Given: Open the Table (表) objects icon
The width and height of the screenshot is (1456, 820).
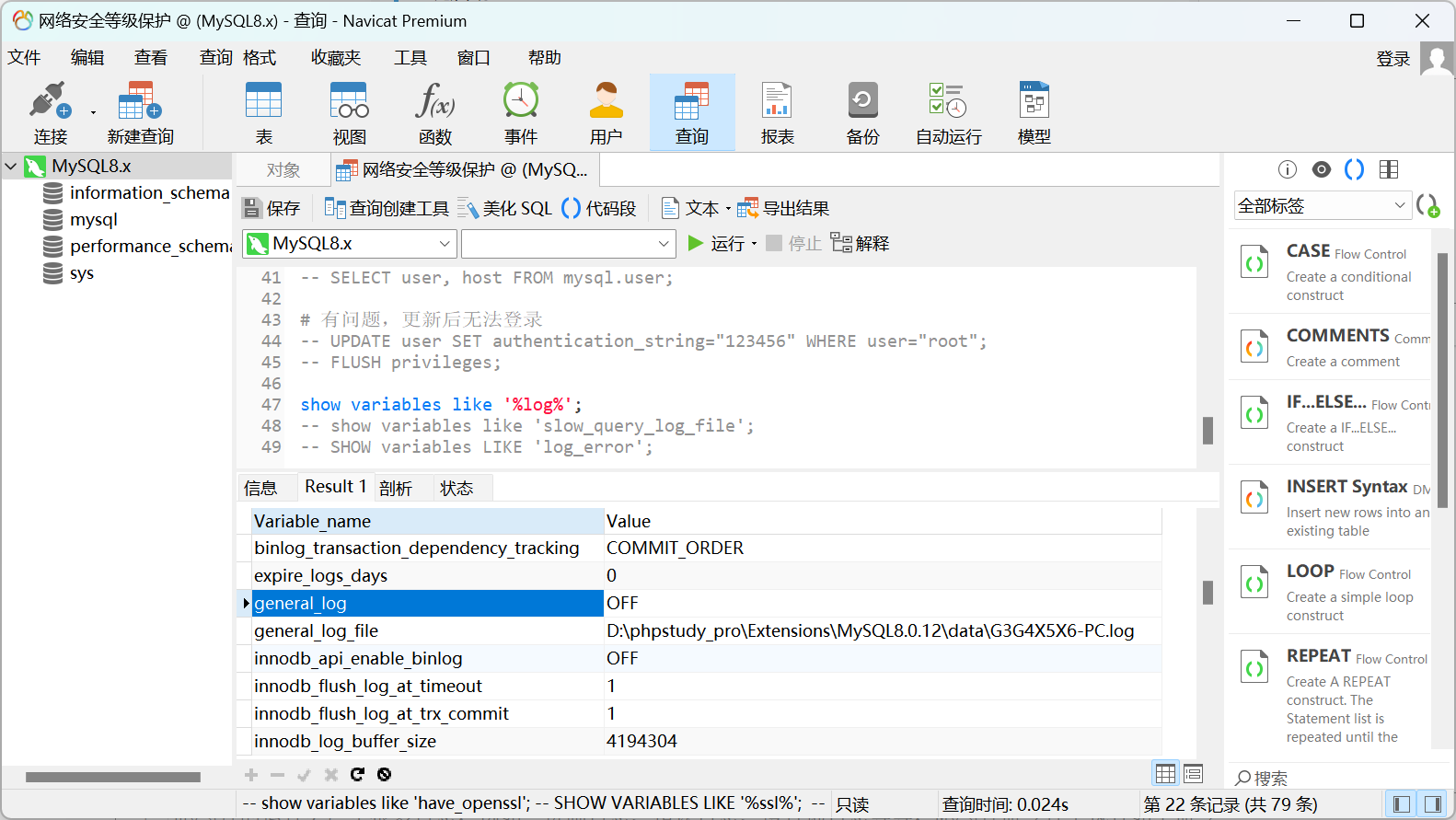Looking at the screenshot, I should click(x=263, y=112).
